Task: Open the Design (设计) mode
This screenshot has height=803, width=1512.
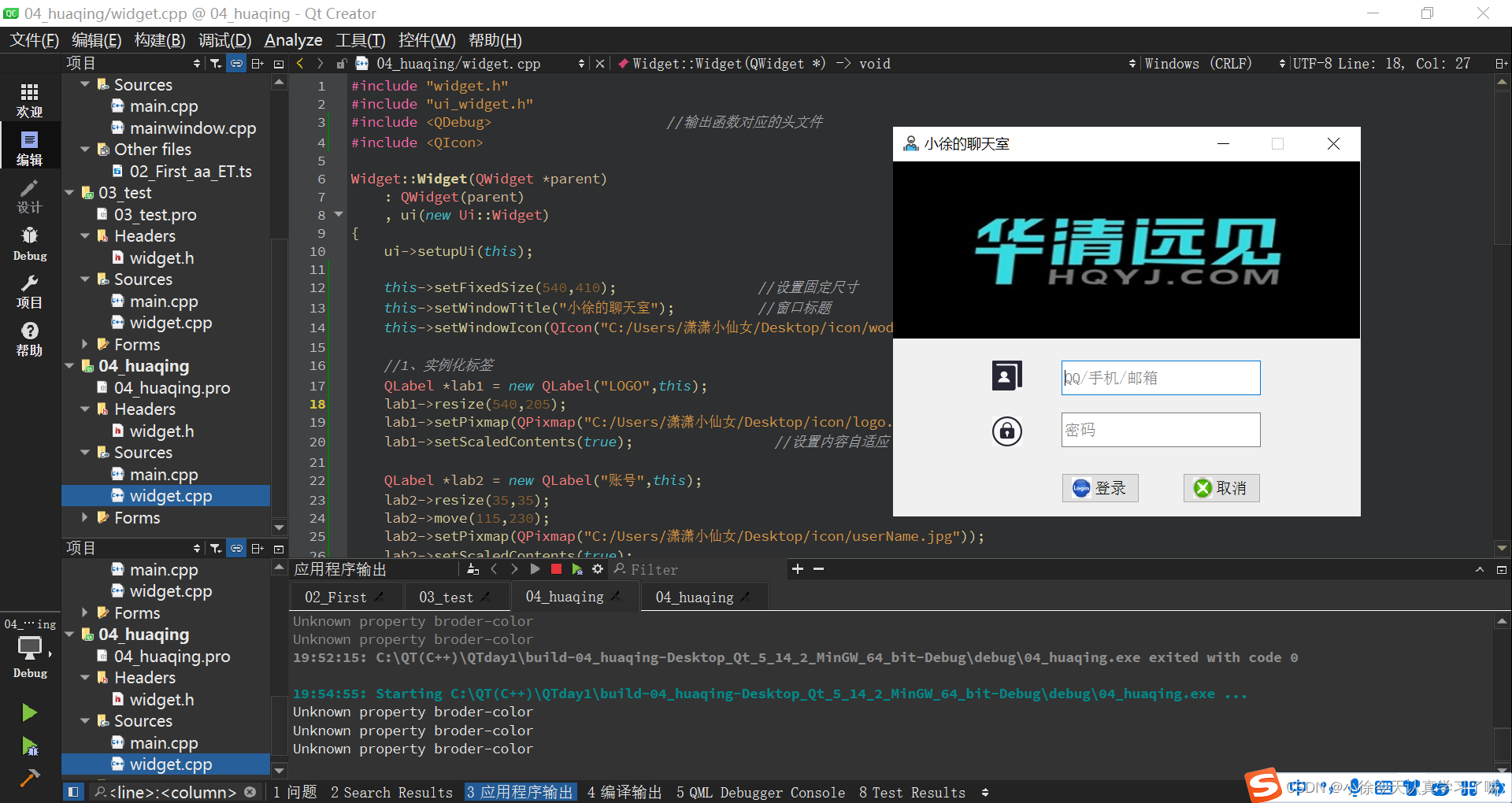Action: (29, 196)
